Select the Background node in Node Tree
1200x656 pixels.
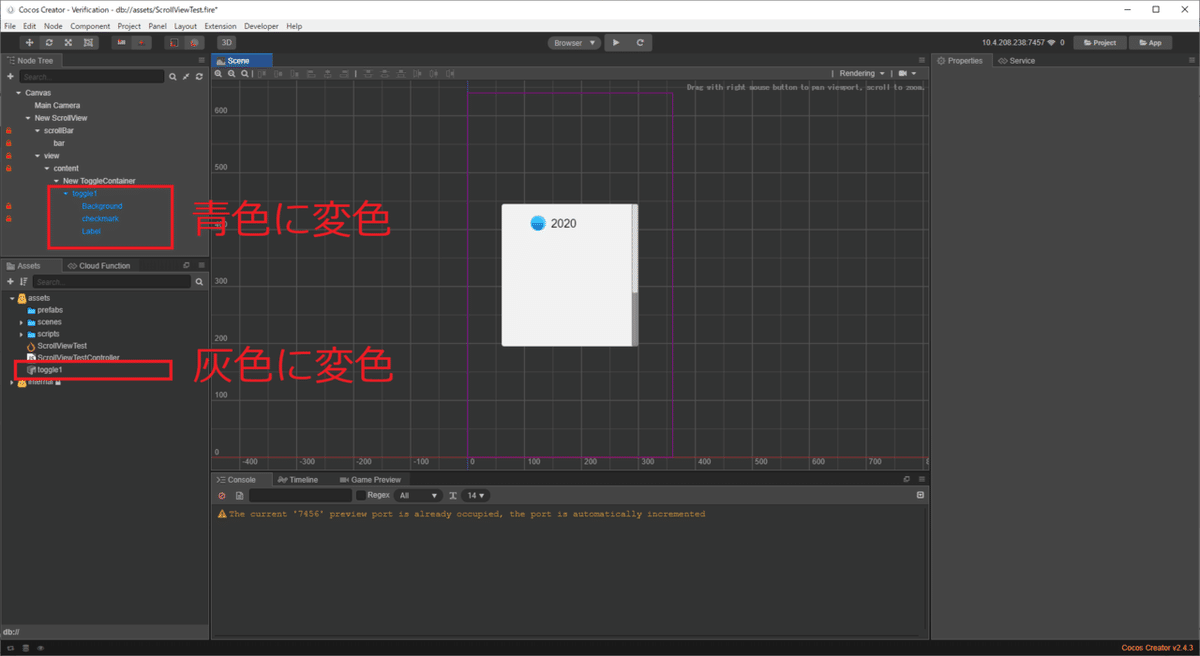pos(102,206)
